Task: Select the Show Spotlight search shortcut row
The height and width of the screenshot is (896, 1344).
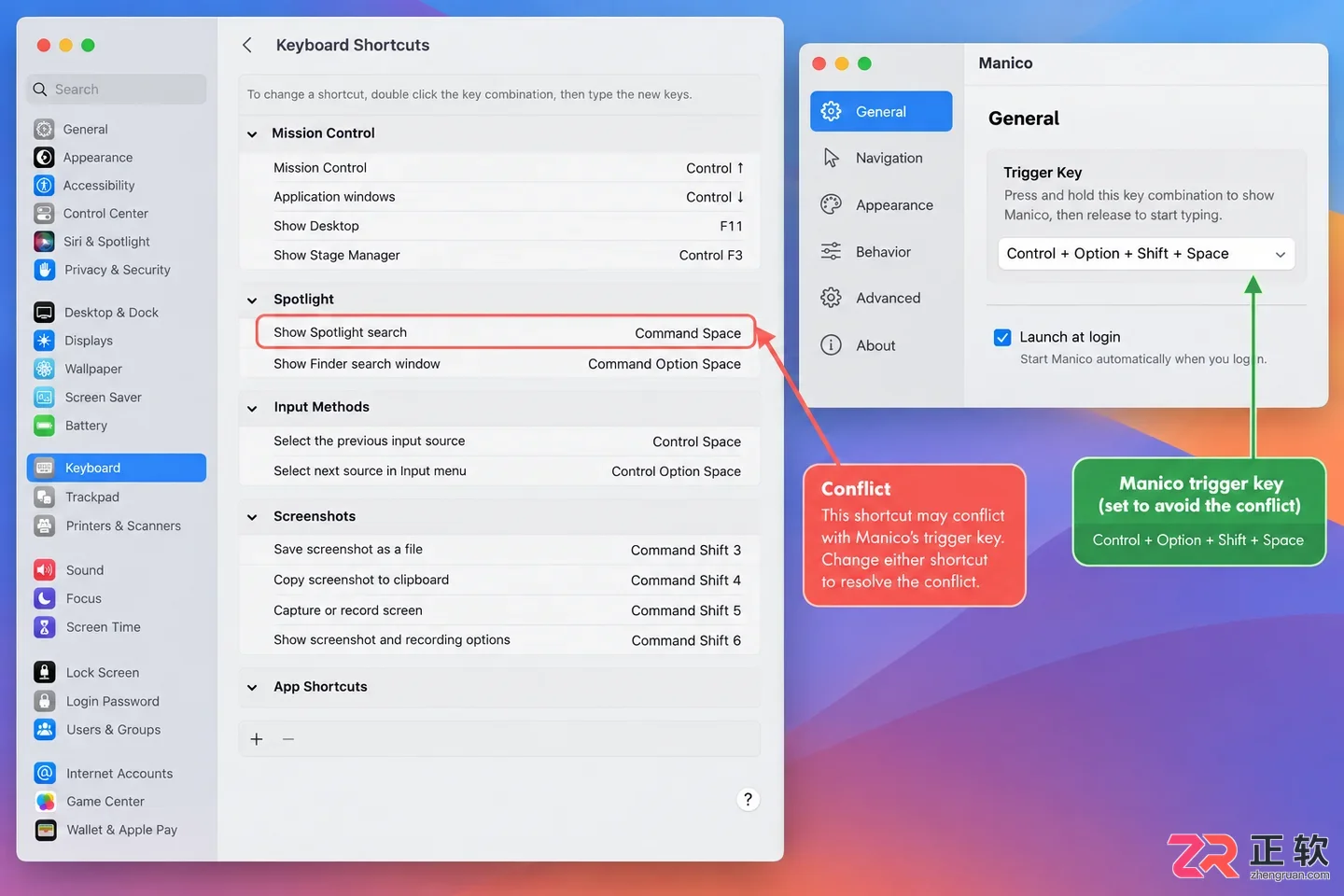Action: (505, 332)
